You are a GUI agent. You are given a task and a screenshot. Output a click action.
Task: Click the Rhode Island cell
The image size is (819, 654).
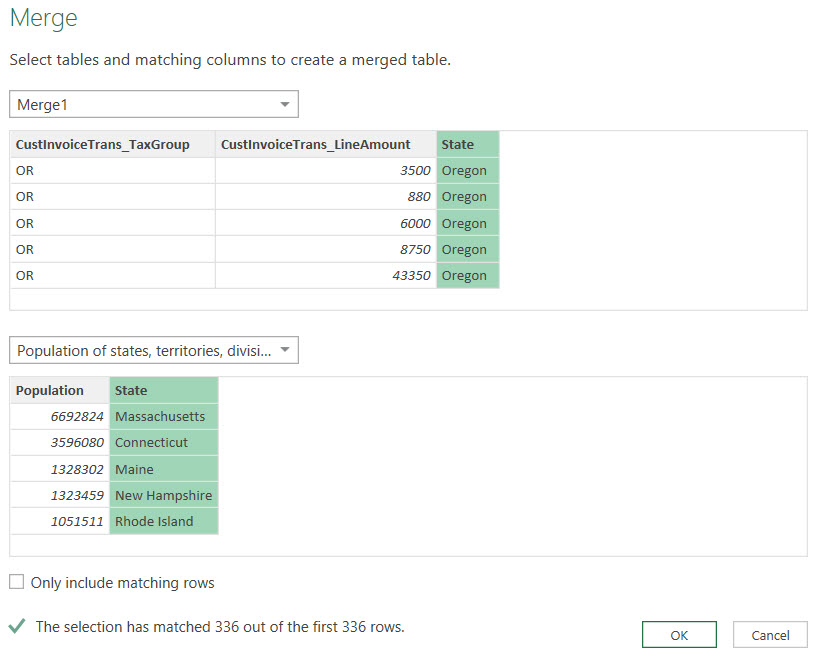pyautogui.click(x=163, y=521)
